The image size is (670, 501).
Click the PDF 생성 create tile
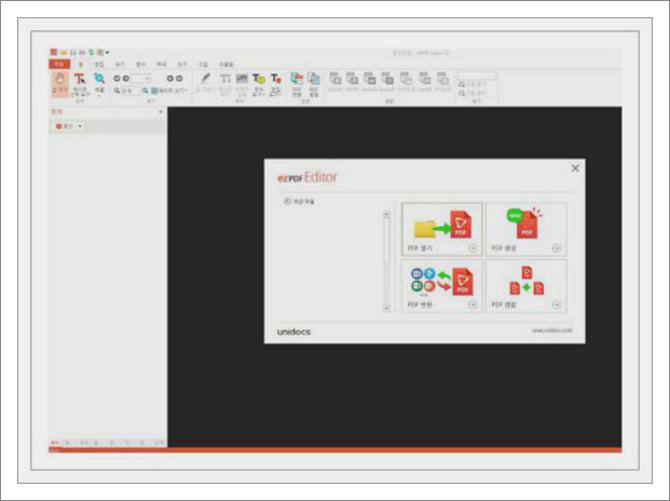click(526, 230)
